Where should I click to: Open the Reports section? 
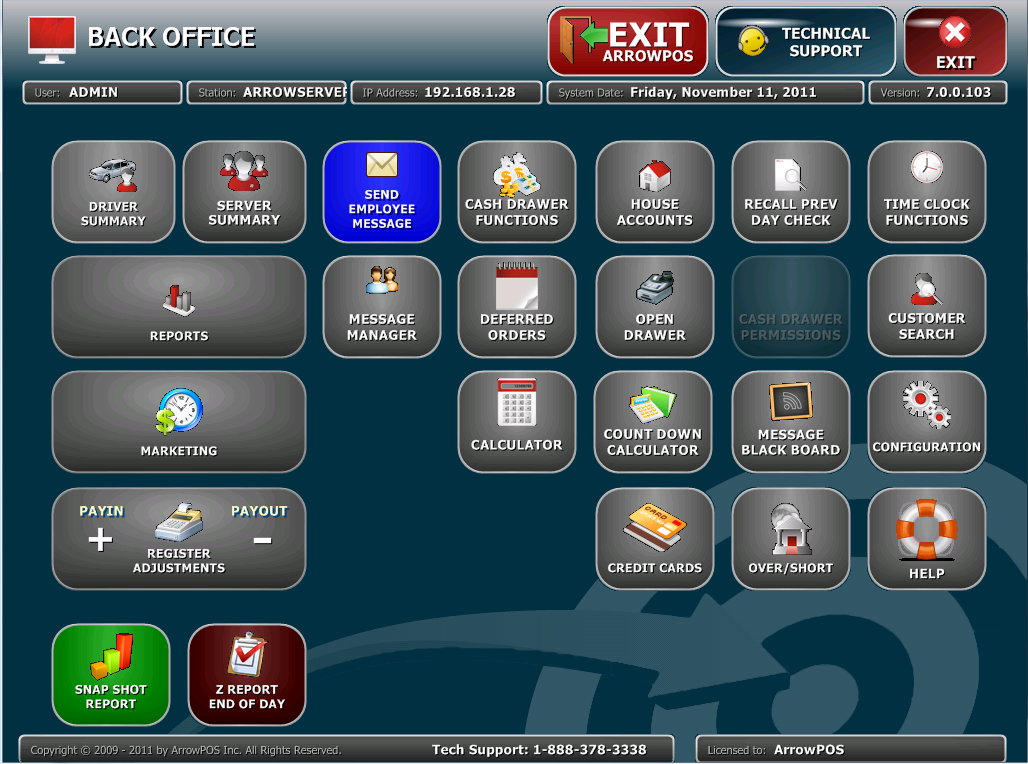point(178,306)
